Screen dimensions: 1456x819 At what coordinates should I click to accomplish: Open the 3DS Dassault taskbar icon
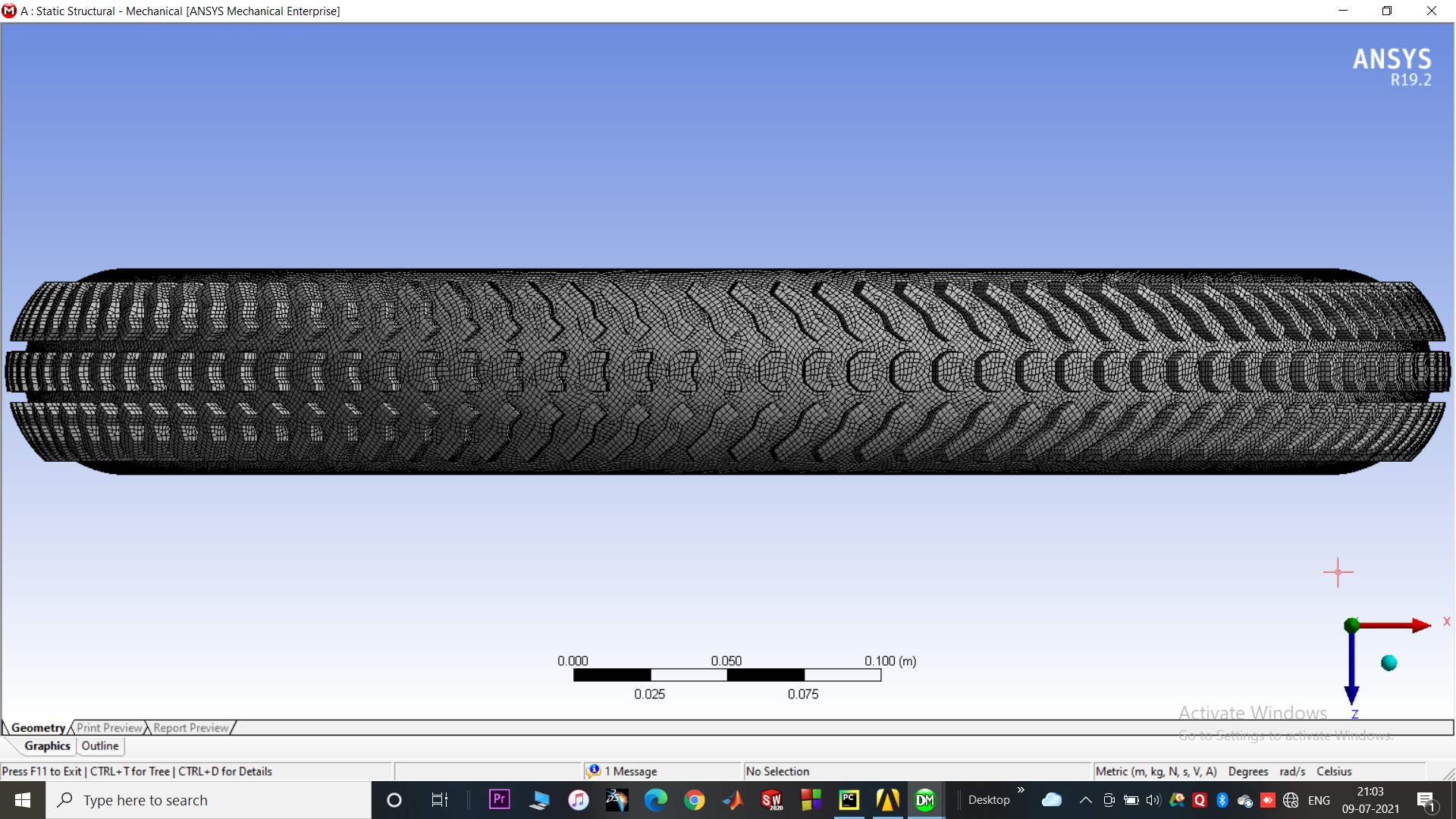click(x=617, y=800)
